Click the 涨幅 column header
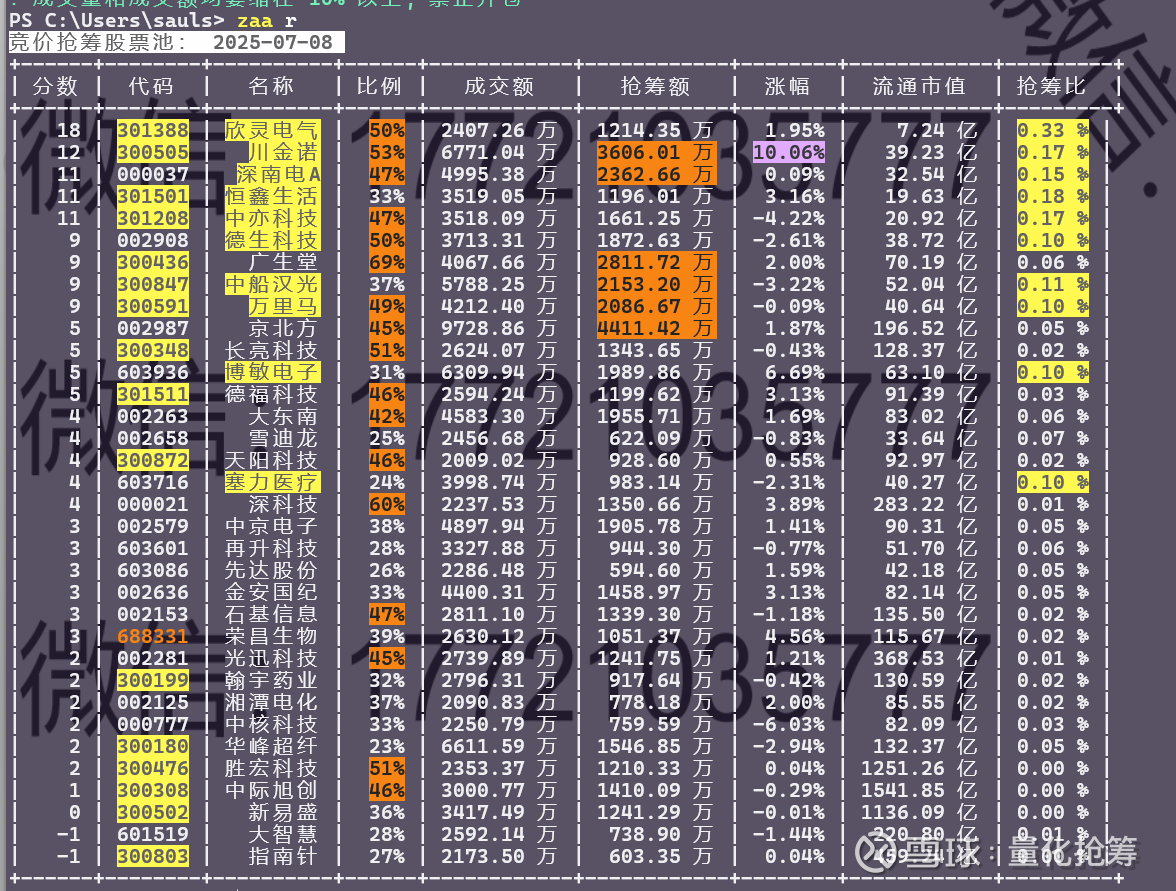 [x=788, y=86]
